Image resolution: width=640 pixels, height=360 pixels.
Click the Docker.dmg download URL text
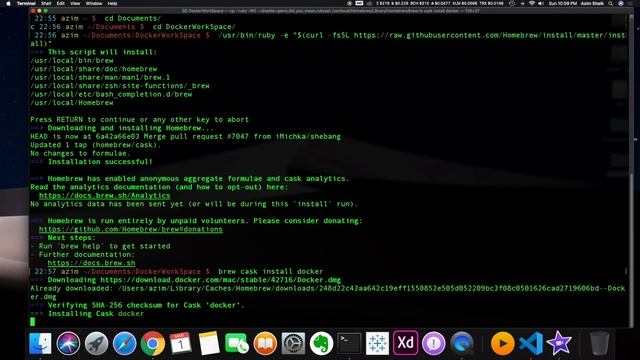pos(220,280)
